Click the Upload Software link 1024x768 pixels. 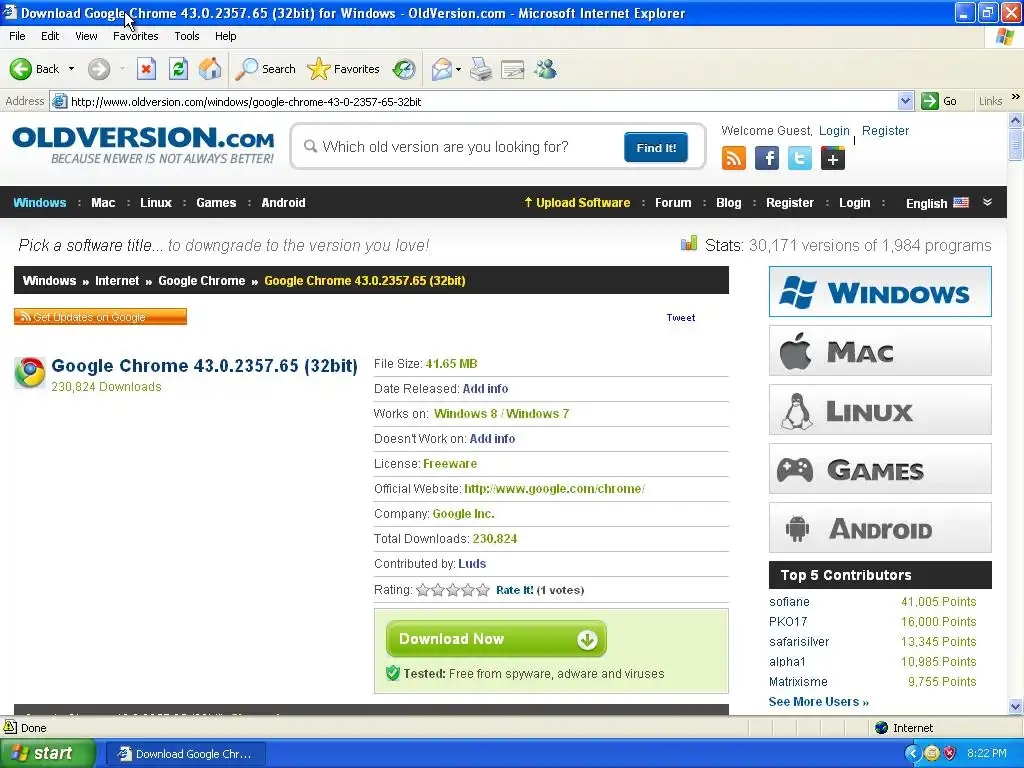pos(577,202)
